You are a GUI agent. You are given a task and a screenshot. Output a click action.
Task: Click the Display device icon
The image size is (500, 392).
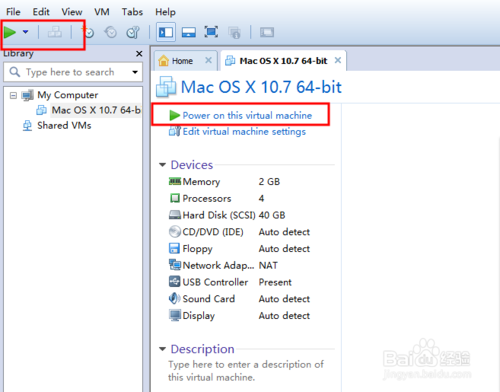175,315
